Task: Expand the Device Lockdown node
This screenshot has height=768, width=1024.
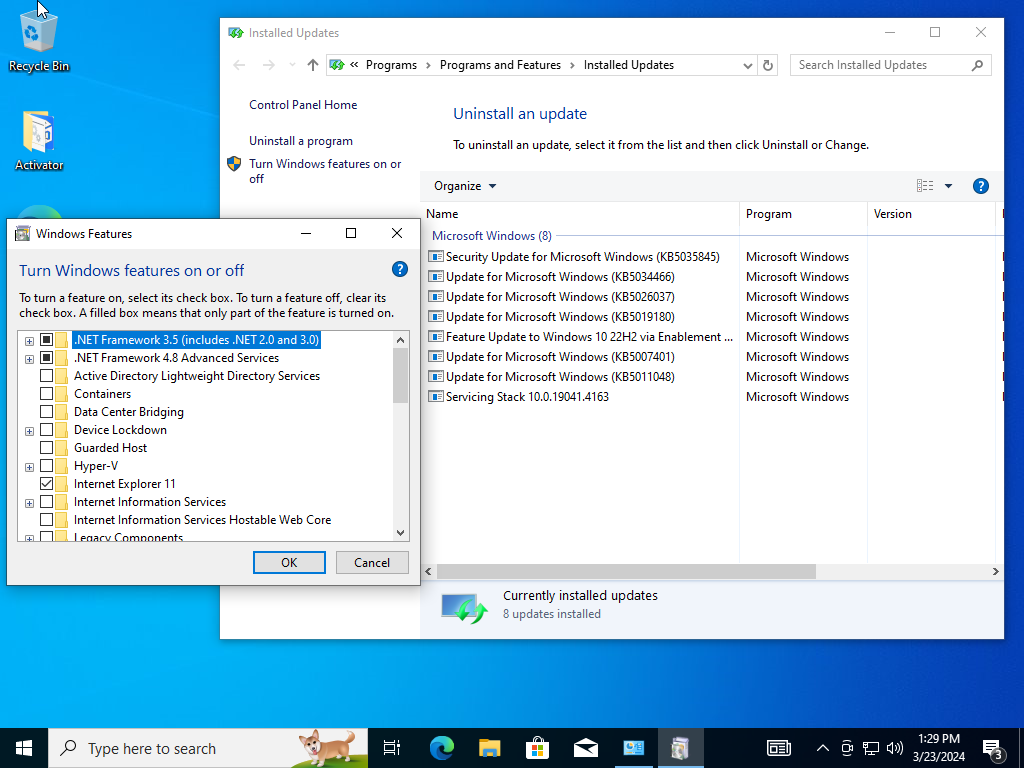Action: pyautogui.click(x=29, y=431)
